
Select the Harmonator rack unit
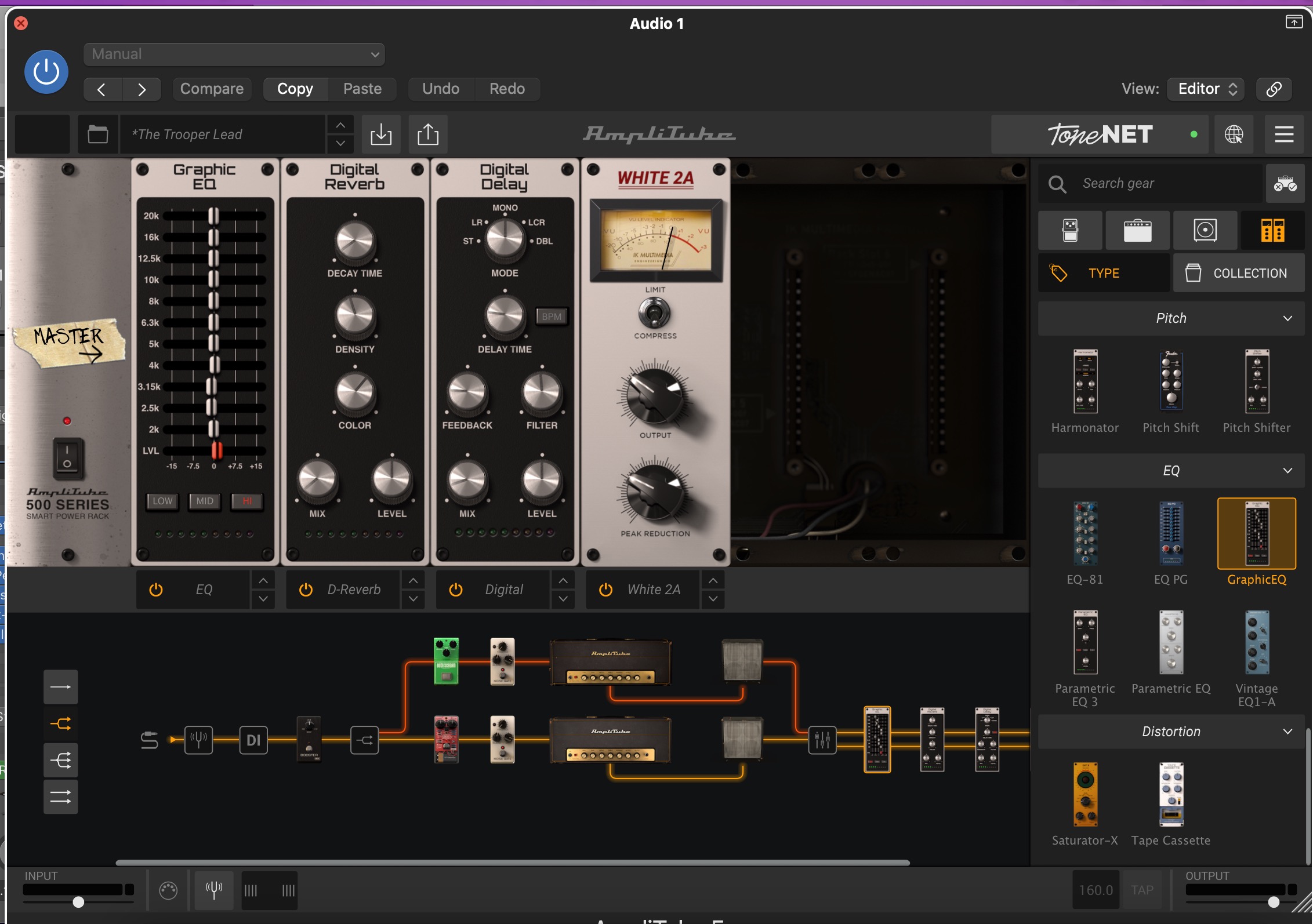click(1085, 381)
